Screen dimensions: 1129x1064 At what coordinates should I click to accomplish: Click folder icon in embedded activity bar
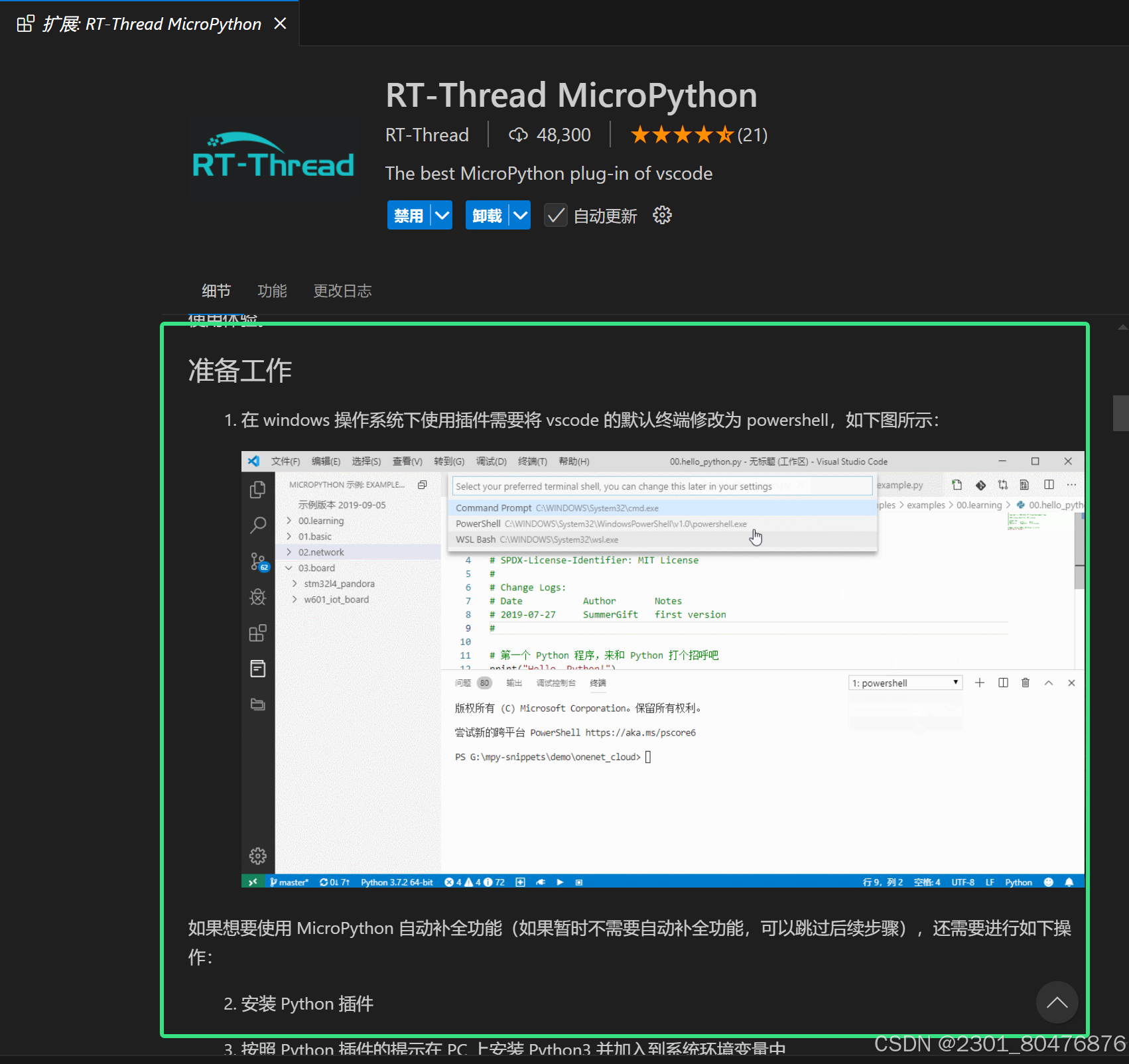coord(258,704)
